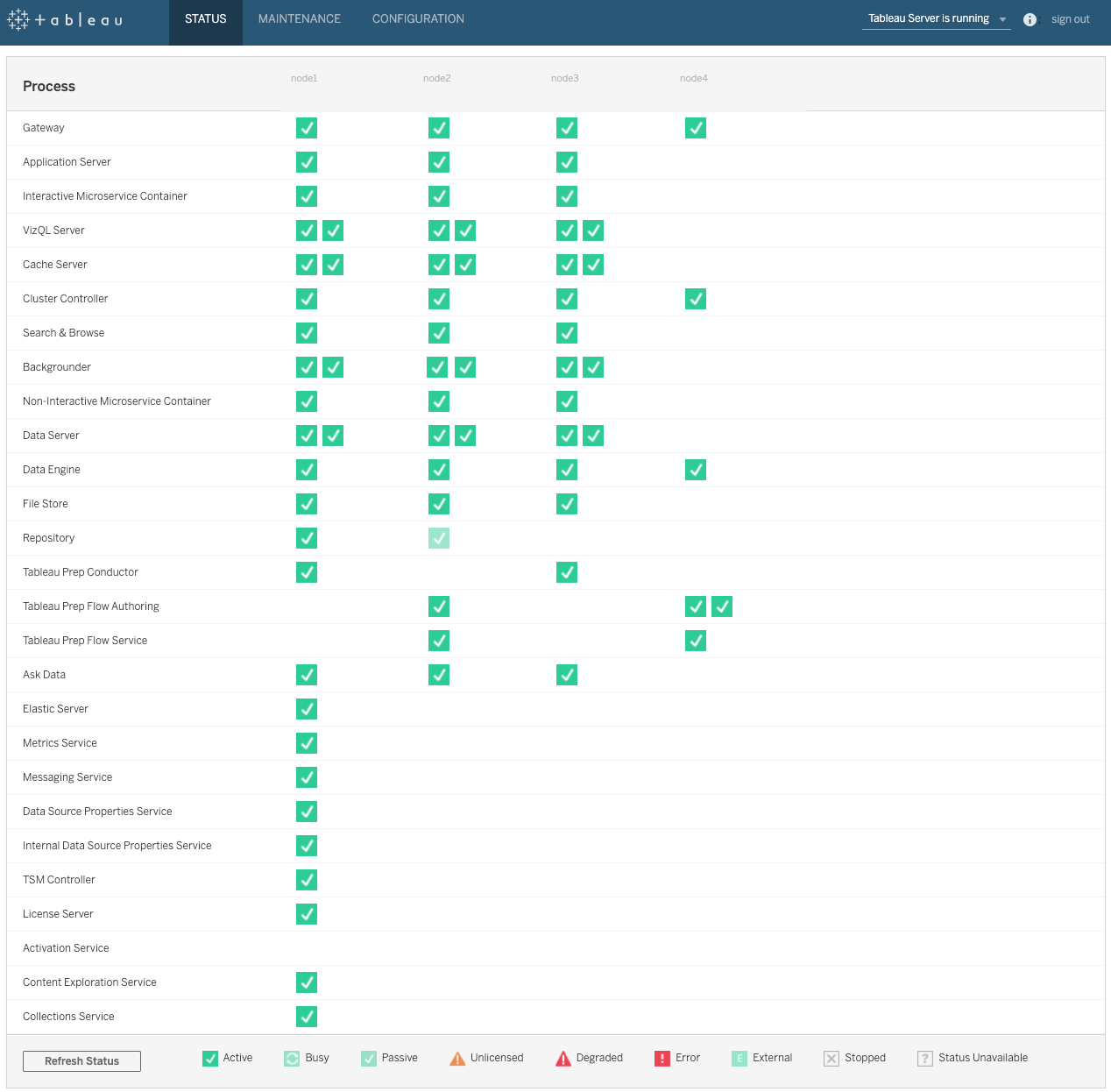Click Content Exploration Service status icon
Viewport: 1111px width, 1092px height.
point(307,982)
